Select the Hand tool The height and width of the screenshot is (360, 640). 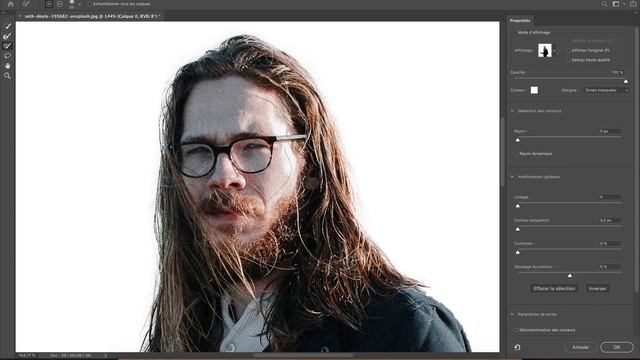7,66
